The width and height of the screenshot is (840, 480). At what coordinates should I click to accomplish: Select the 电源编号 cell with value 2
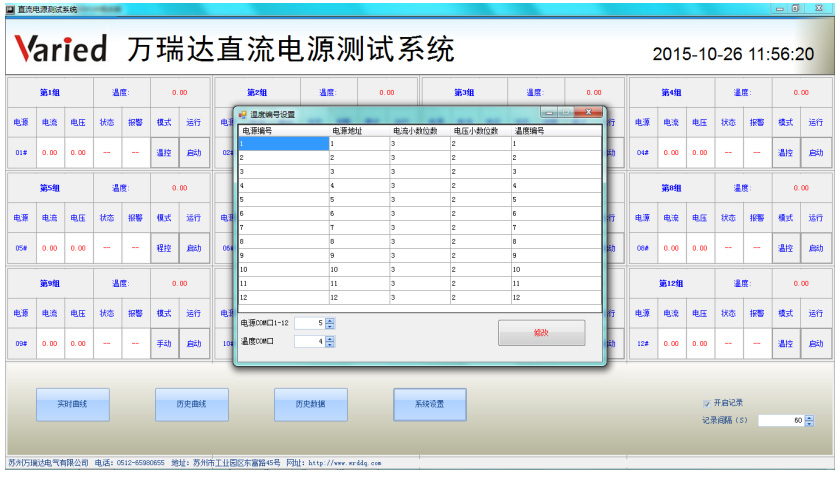[283, 158]
